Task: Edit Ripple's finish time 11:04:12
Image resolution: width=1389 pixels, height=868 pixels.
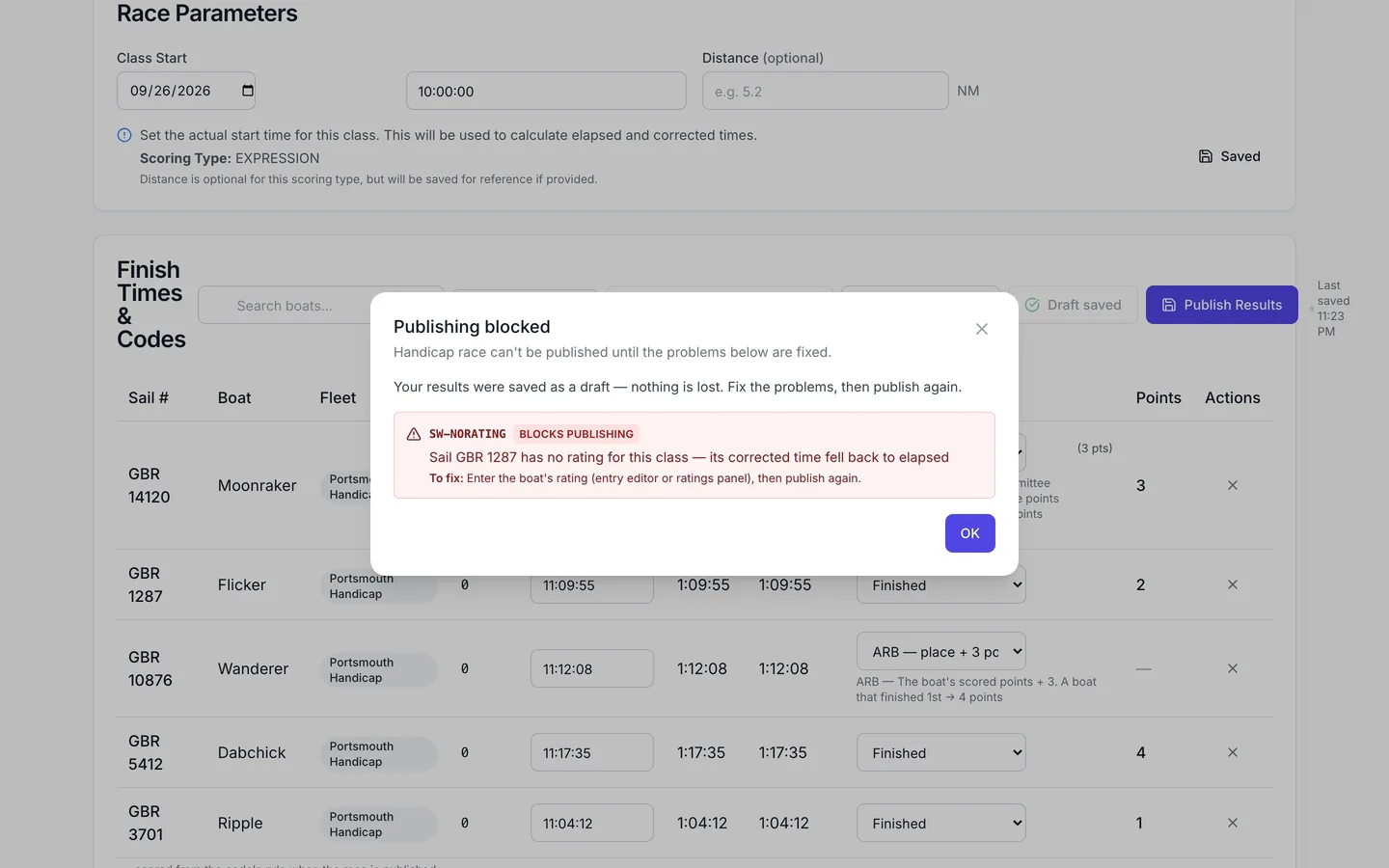Action: pos(592,823)
